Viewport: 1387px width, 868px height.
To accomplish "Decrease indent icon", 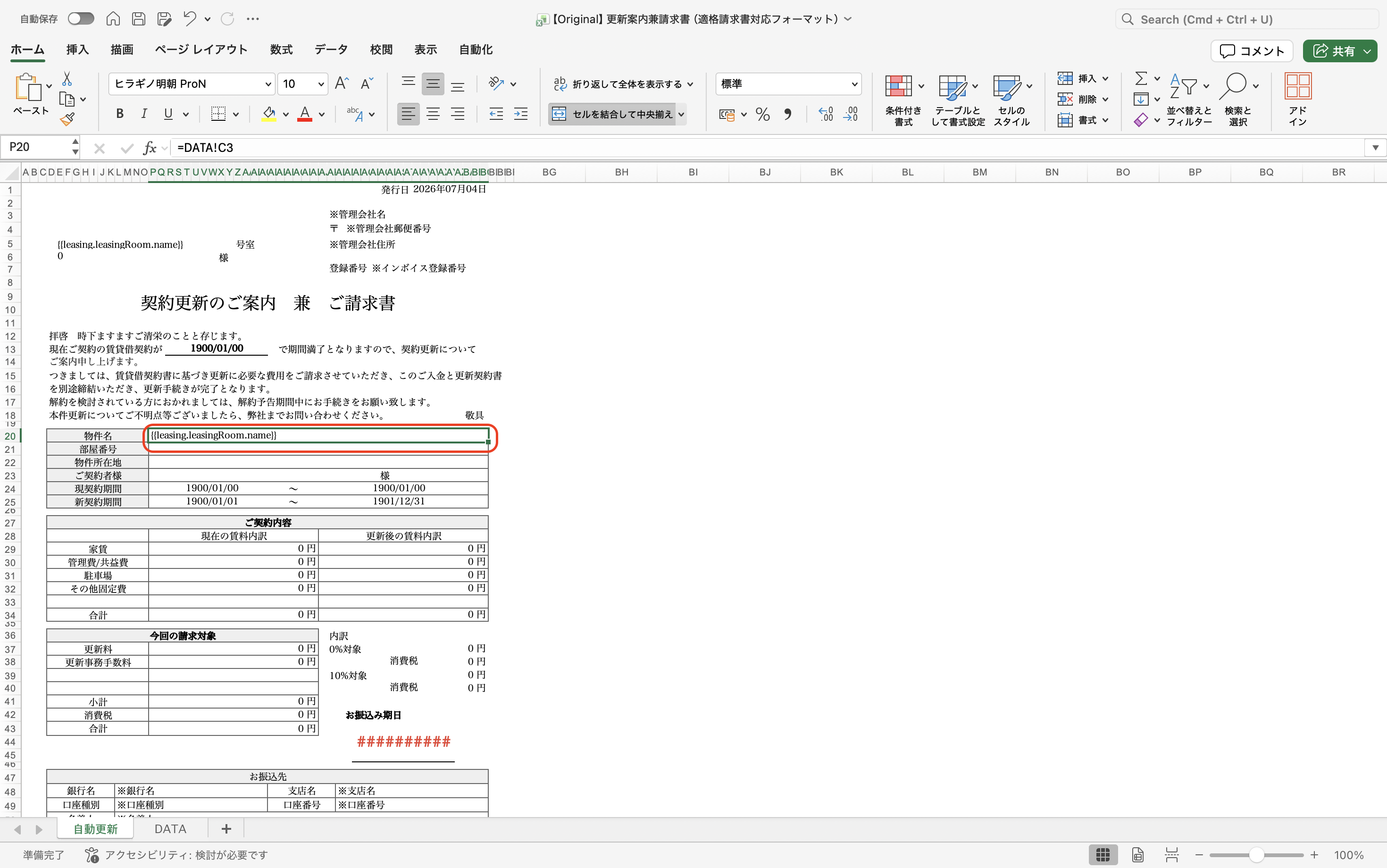I will click(496, 114).
